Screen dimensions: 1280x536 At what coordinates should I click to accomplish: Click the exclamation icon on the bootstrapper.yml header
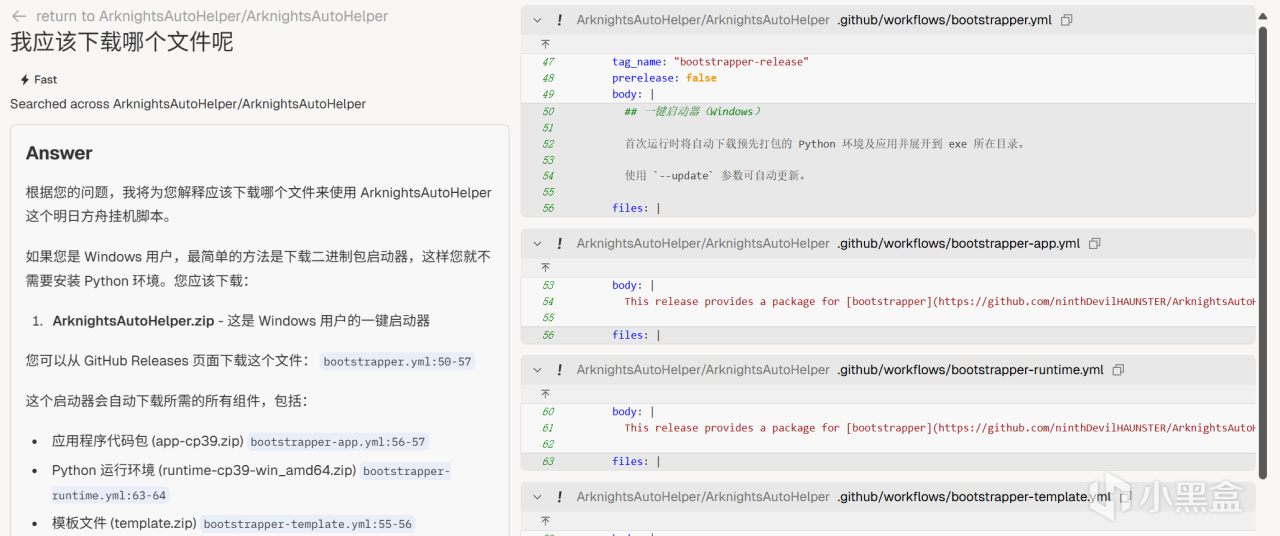click(559, 20)
